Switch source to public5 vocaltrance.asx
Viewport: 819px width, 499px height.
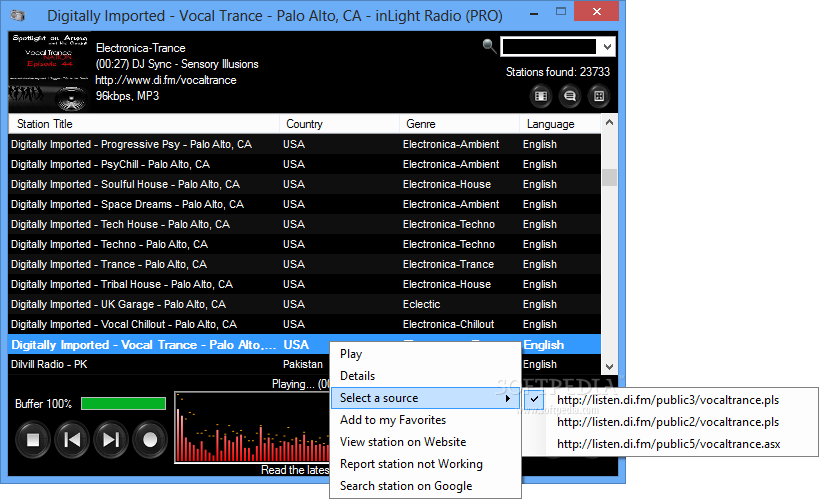(x=670, y=444)
